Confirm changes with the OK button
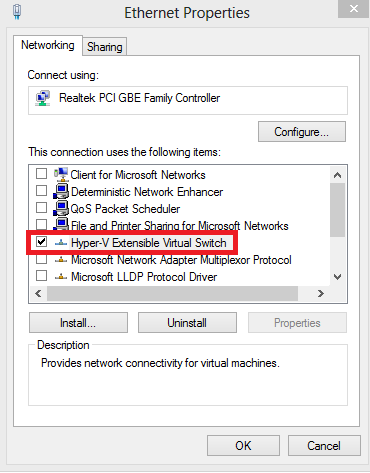 pyautogui.click(x=243, y=446)
